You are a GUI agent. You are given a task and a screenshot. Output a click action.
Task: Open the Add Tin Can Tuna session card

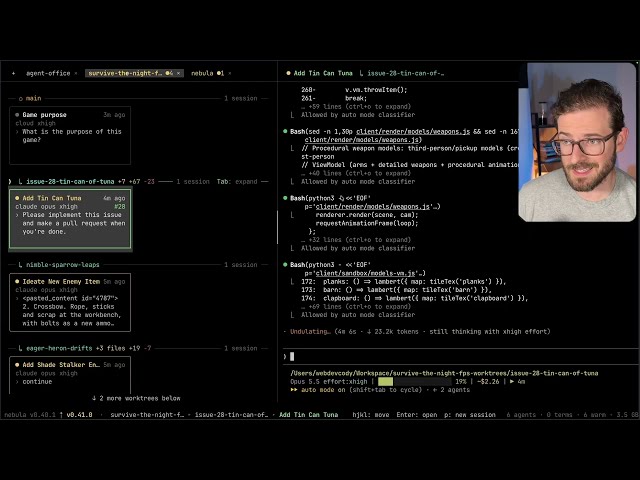[x=70, y=219]
